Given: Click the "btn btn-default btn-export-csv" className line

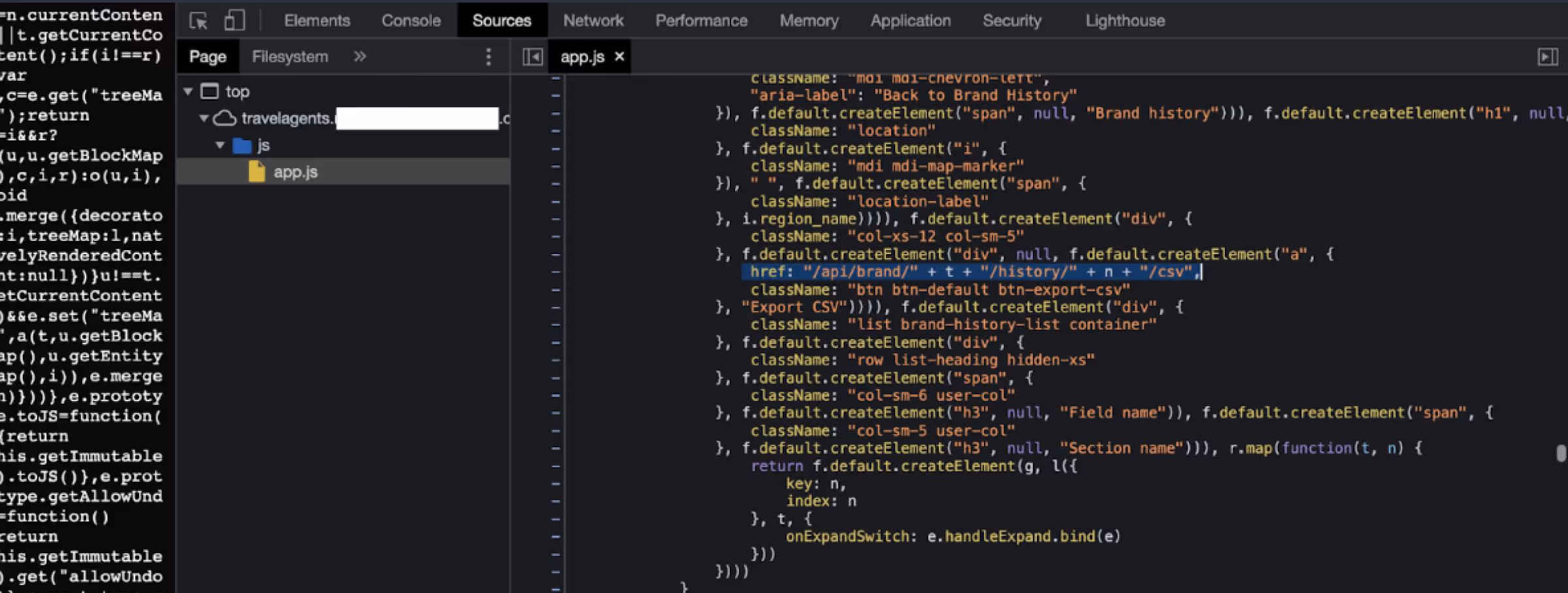Looking at the screenshot, I should click(940, 289).
